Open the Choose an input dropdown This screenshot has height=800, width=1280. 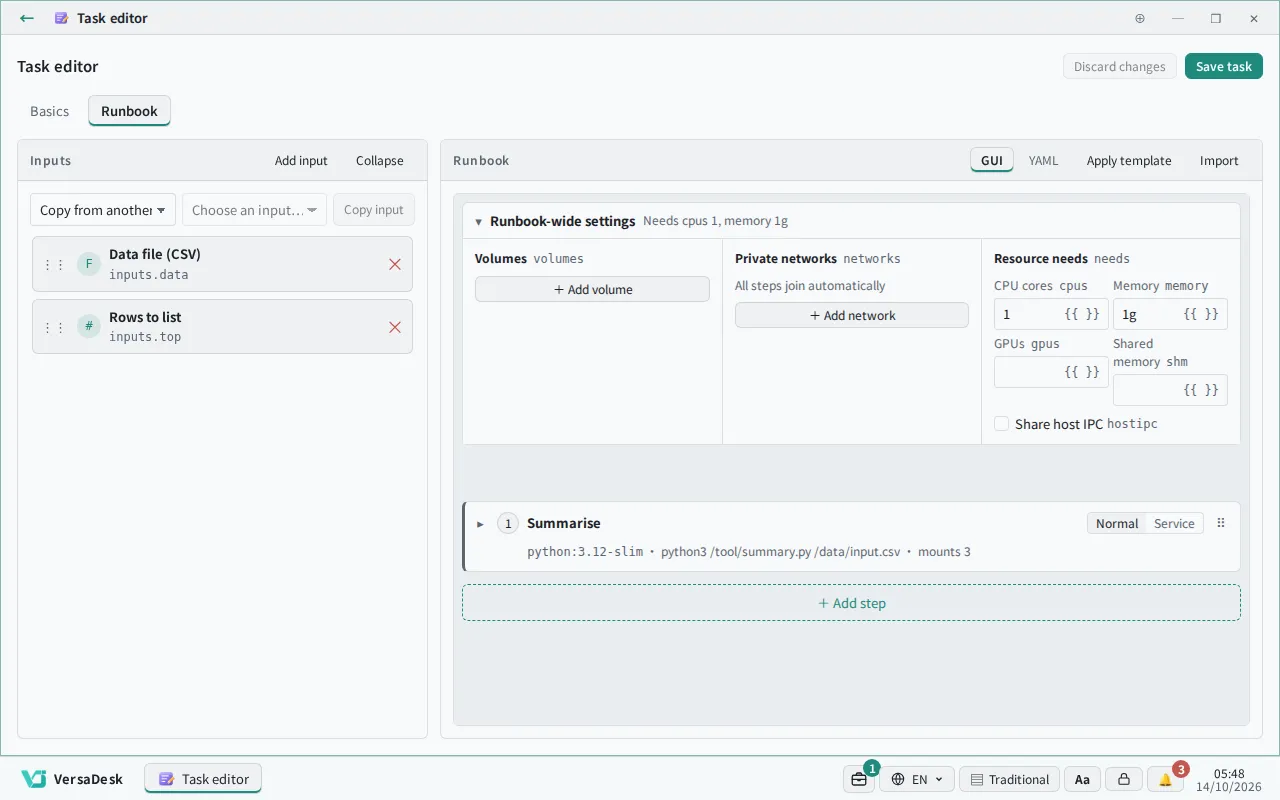[254, 210]
